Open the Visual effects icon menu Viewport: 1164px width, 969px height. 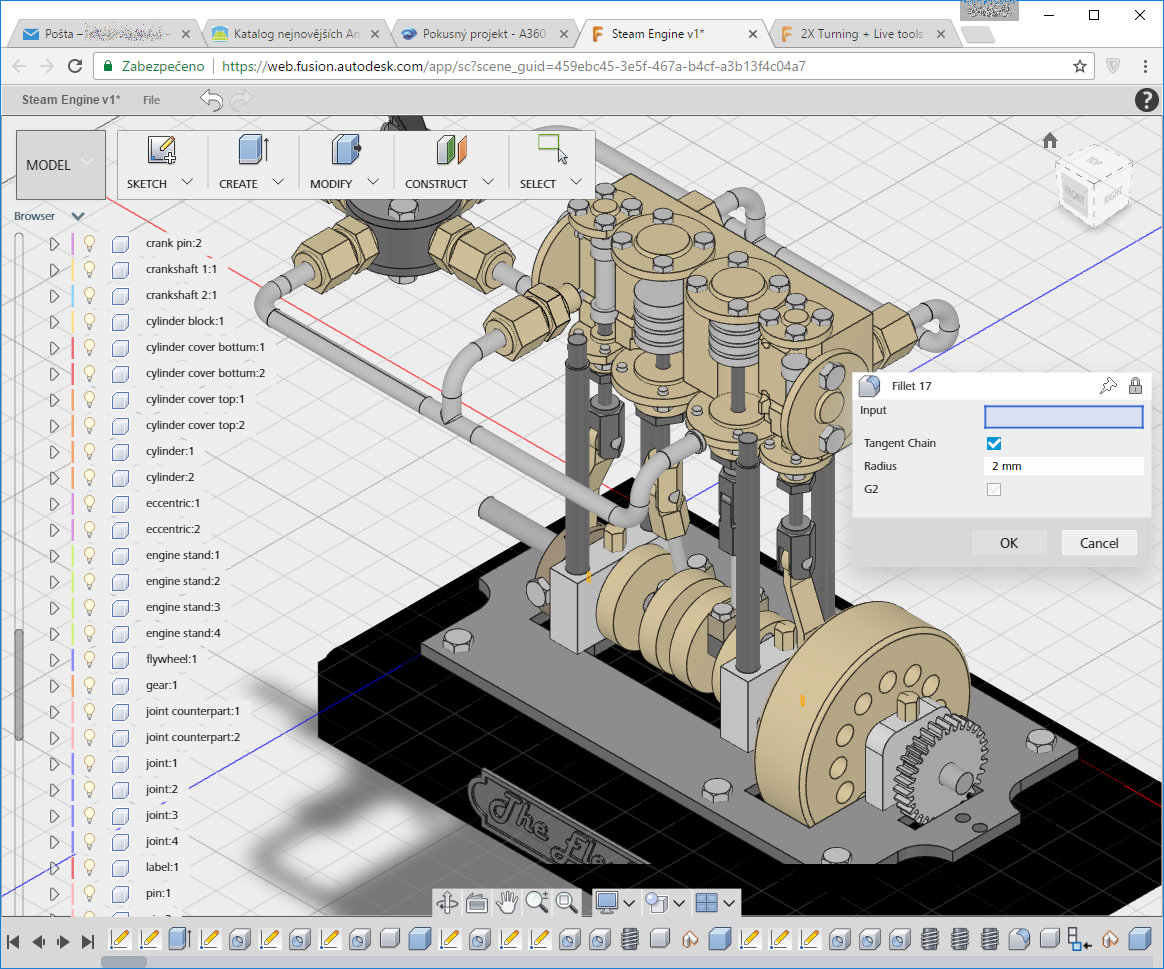click(x=656, y=902)
